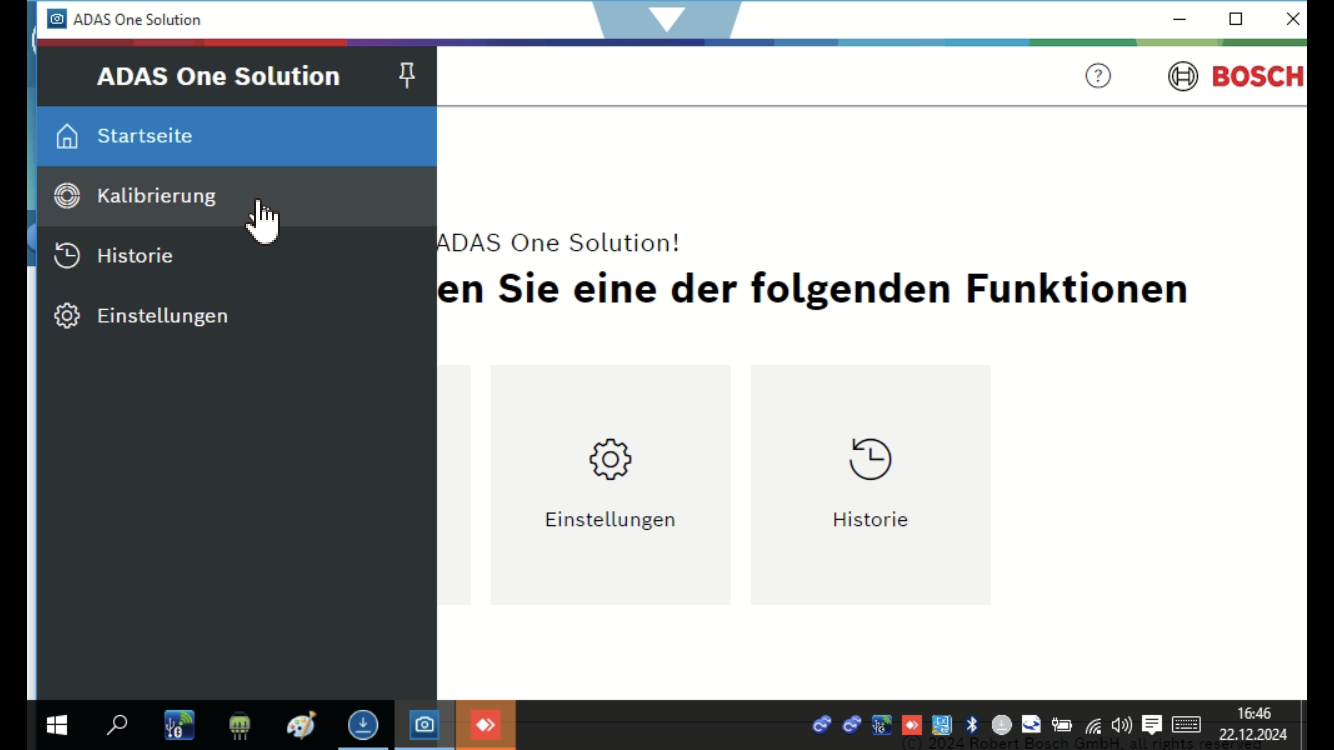Click the gear icon in Einstellungen tile
This screenshot has width=1334, height=750.
[610, 459]
